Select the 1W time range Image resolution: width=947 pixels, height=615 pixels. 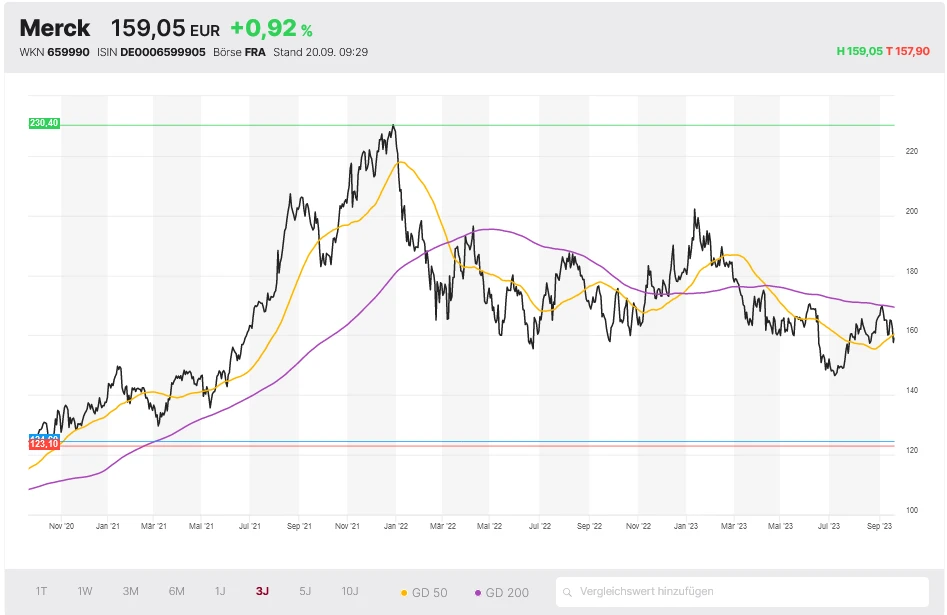pos(86,591)
